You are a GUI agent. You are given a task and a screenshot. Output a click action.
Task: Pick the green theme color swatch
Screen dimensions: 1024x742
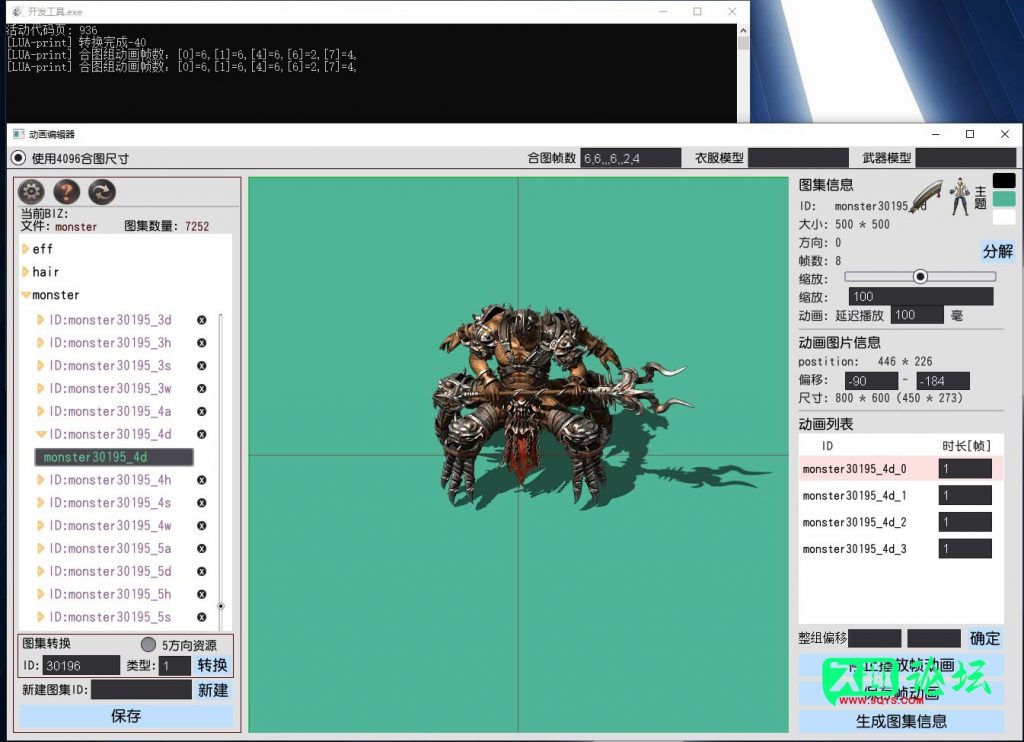click(x=1004, y=199)
